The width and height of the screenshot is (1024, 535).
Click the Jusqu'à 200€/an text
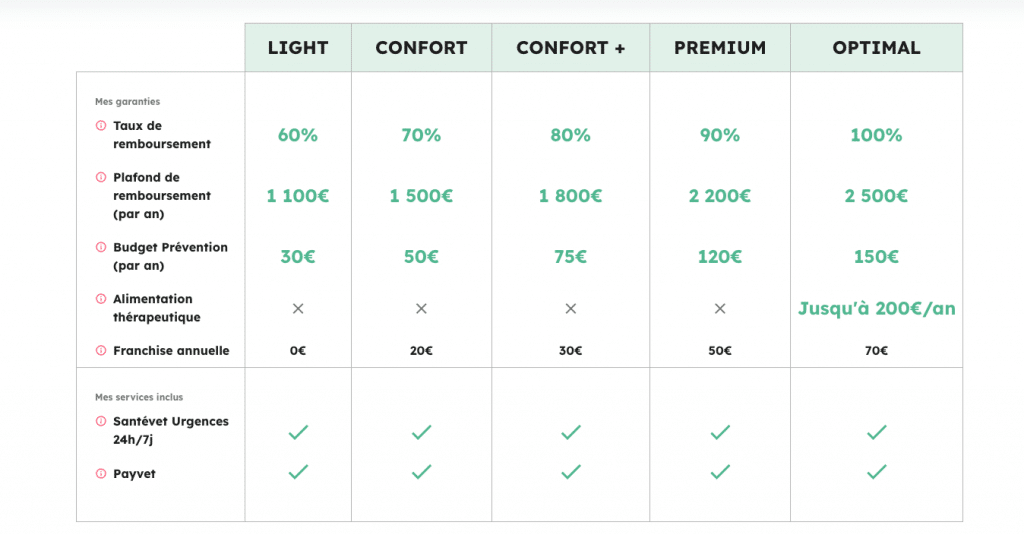tap(876, 309)
